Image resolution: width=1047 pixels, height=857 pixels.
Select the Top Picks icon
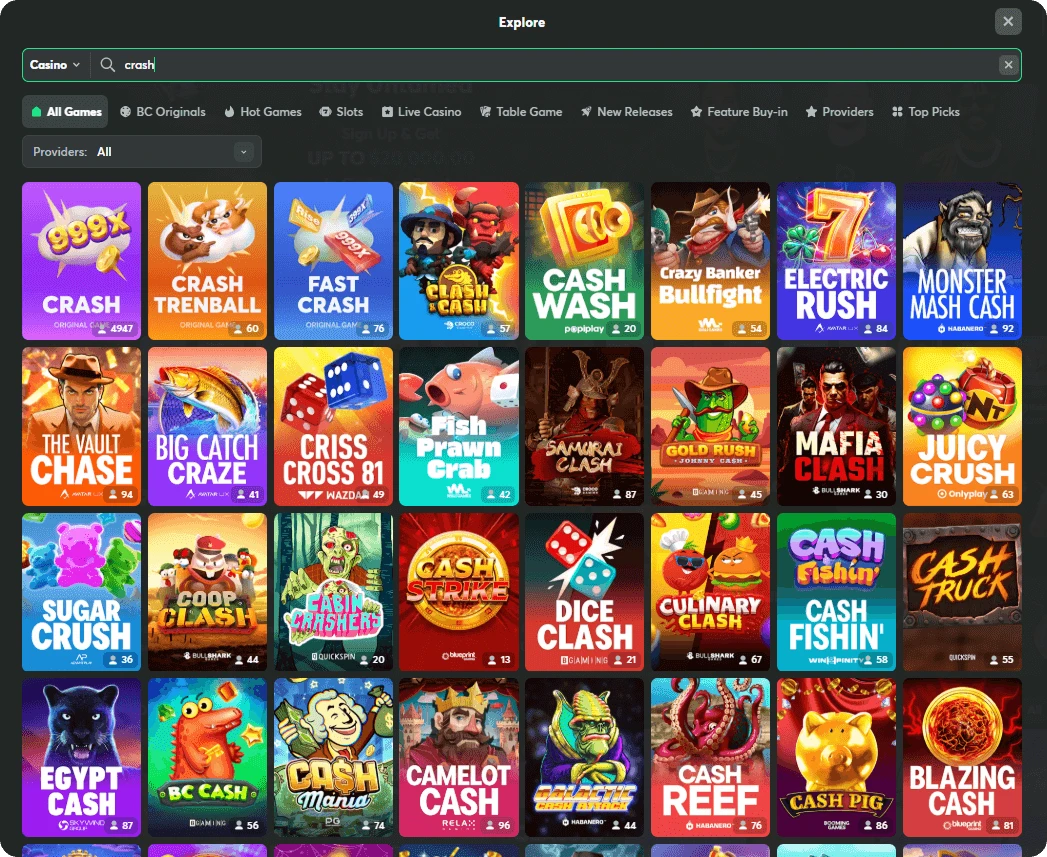point(897,111)
